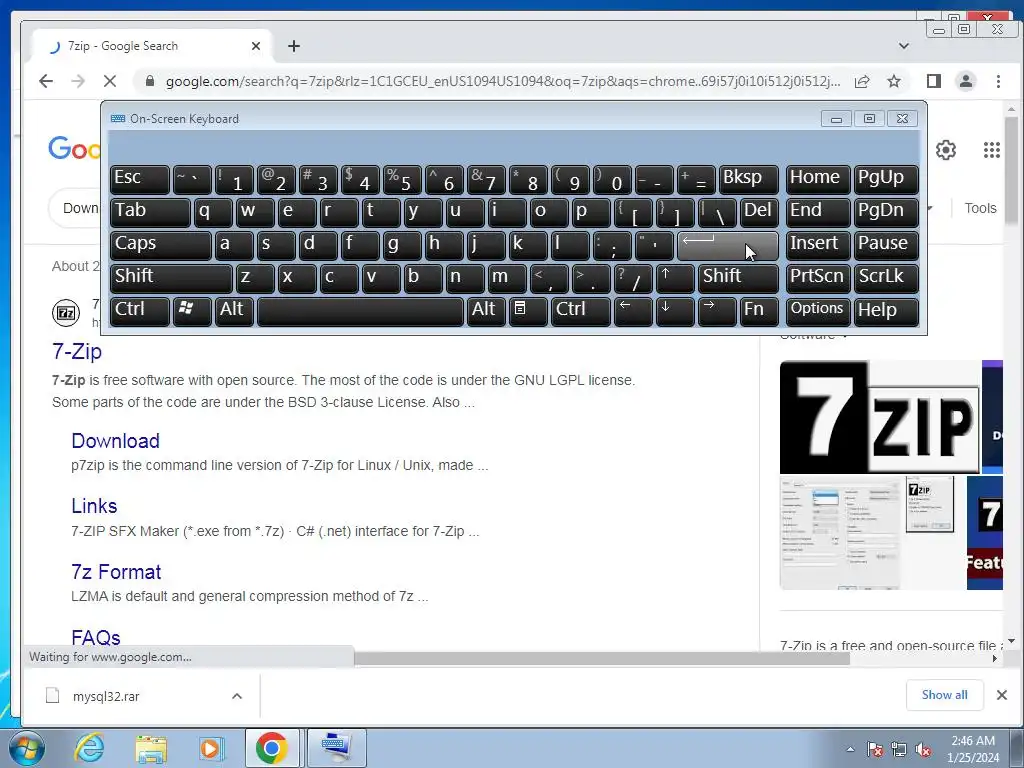
Task: Click the Bksp key
Action: 748,180
